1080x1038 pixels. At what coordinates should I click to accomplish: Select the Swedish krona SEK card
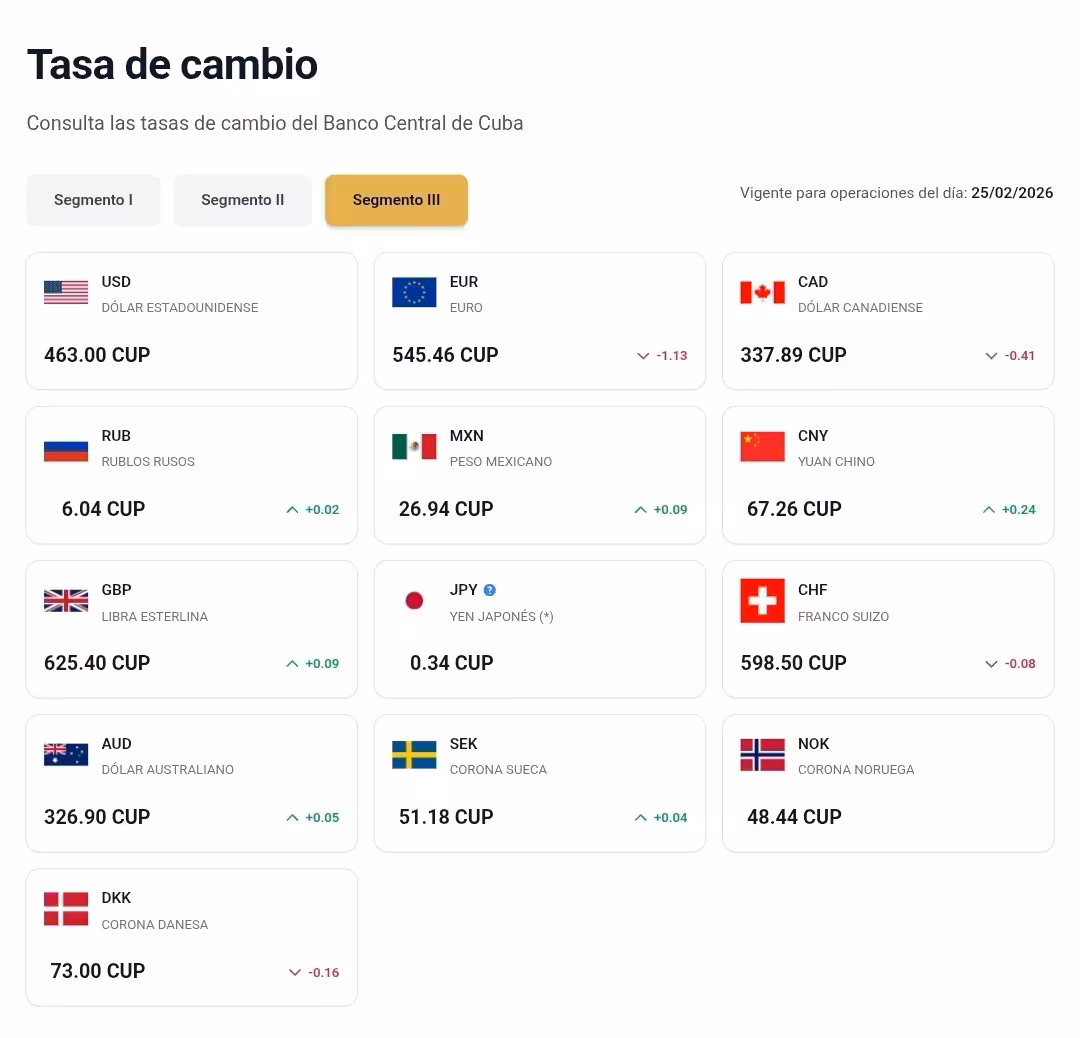click(x=539, y=783)
